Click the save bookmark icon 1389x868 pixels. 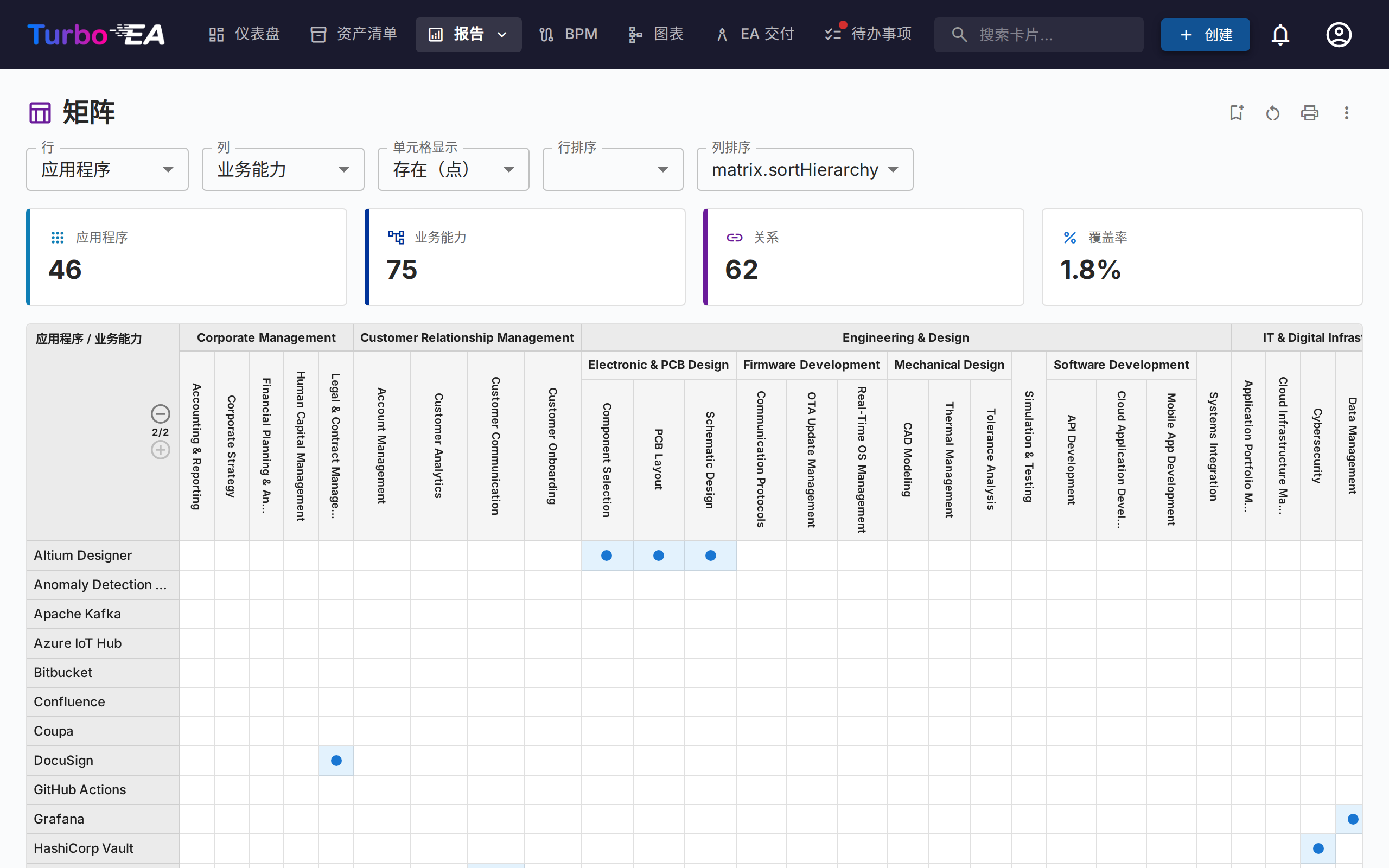click(x=1236, y=112)
